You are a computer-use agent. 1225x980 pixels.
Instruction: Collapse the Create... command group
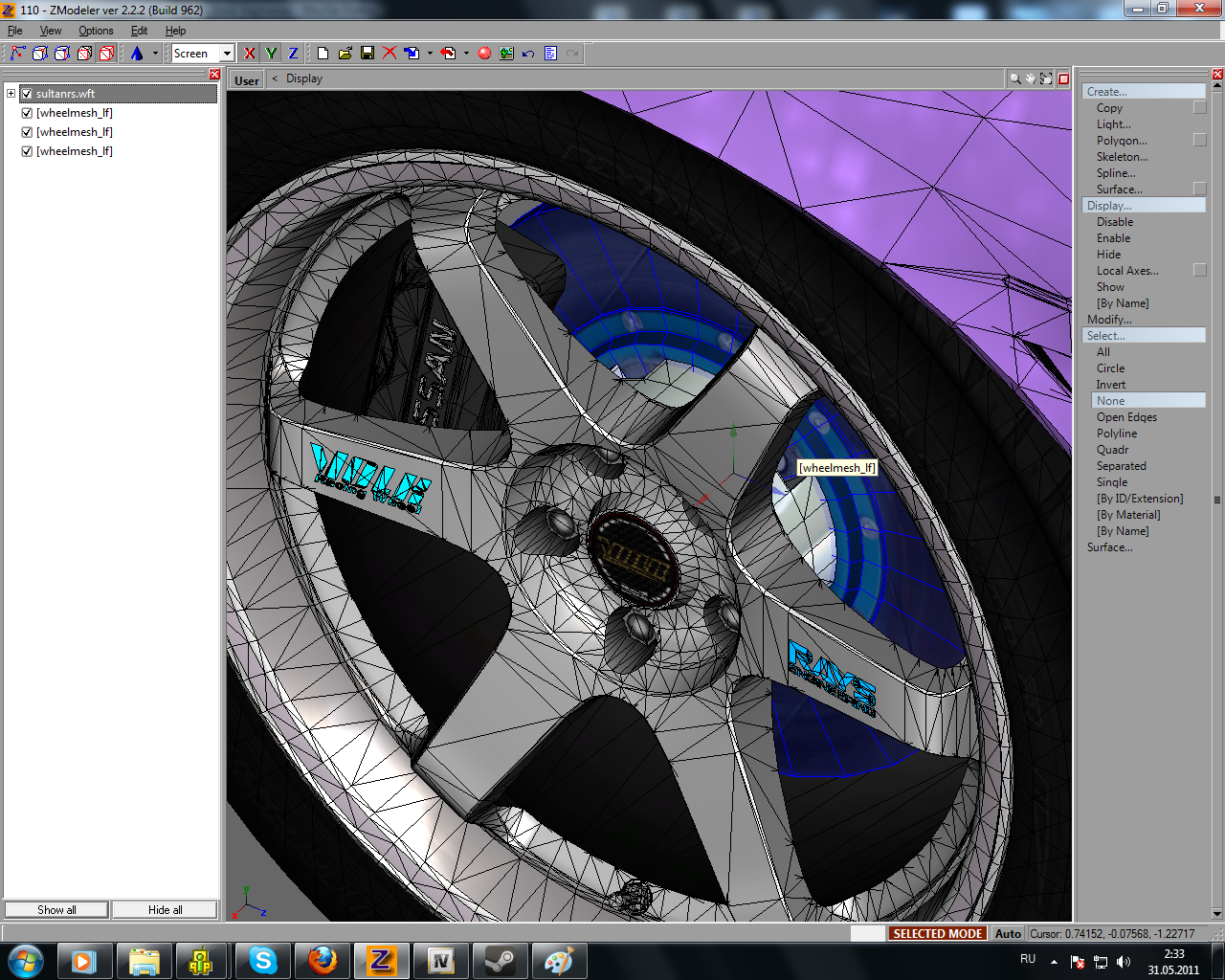coord(1144,92)
